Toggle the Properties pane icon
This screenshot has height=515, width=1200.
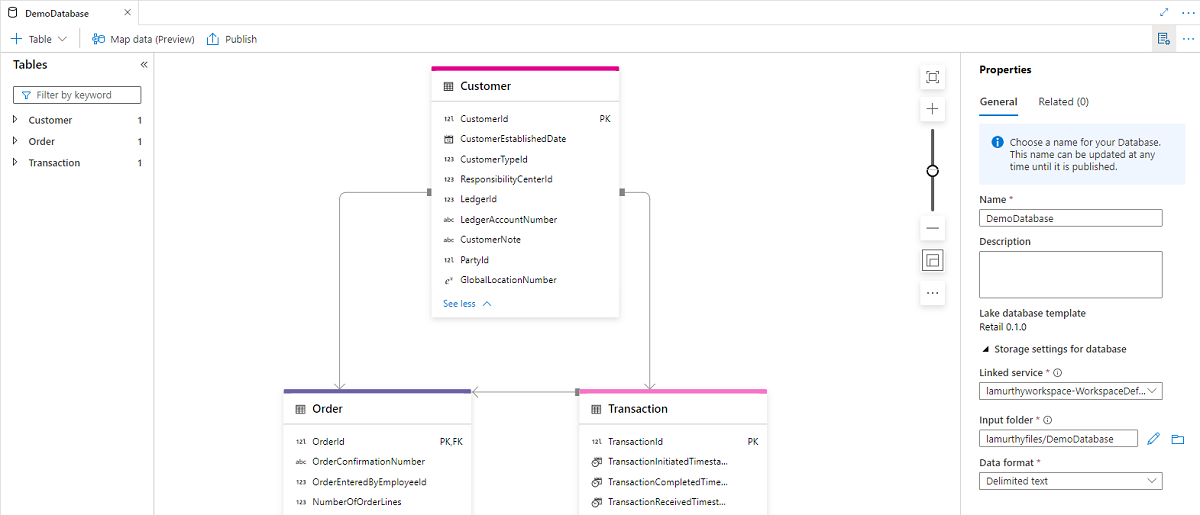coord(1163,39)
